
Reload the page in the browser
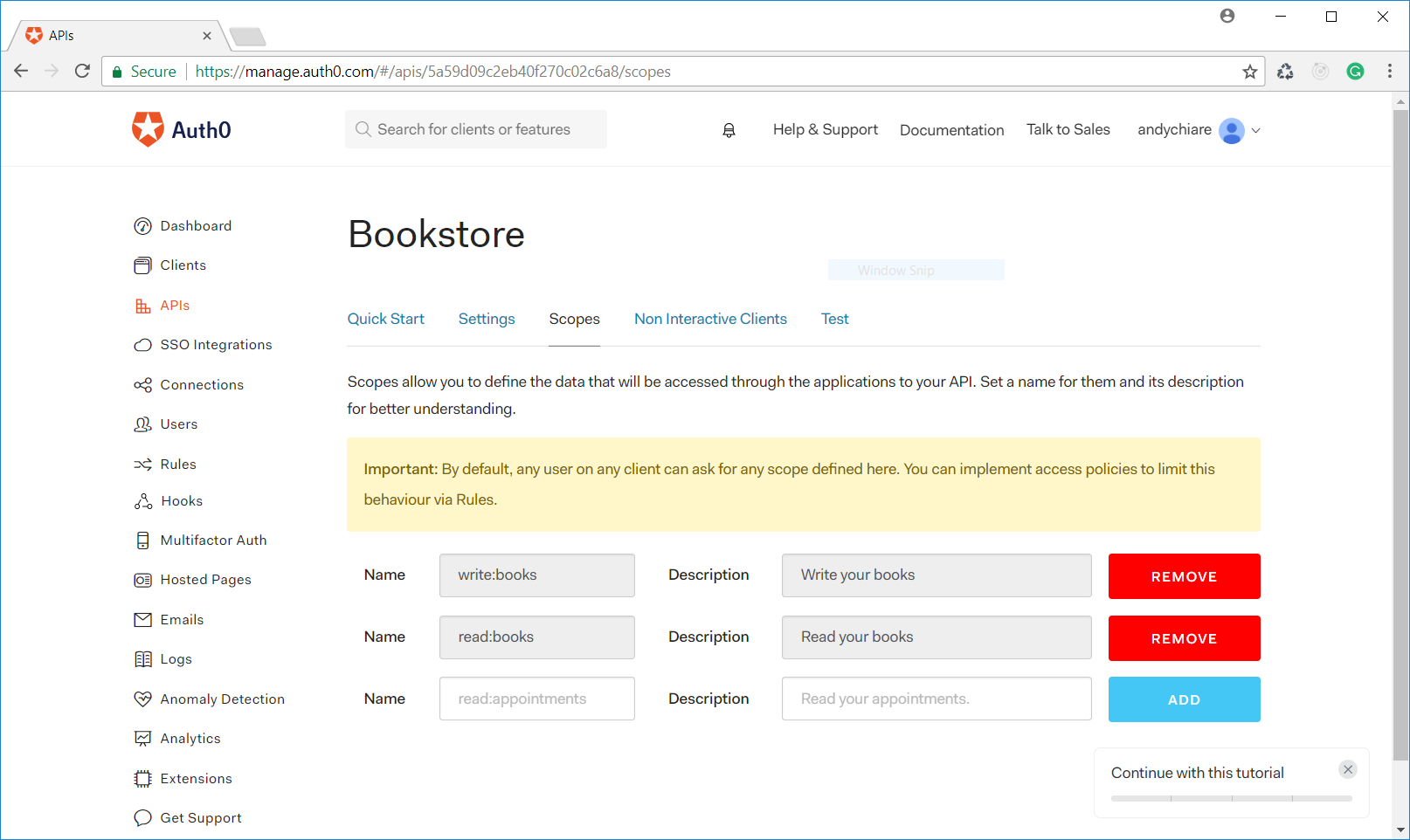click(x=82, y=72)
